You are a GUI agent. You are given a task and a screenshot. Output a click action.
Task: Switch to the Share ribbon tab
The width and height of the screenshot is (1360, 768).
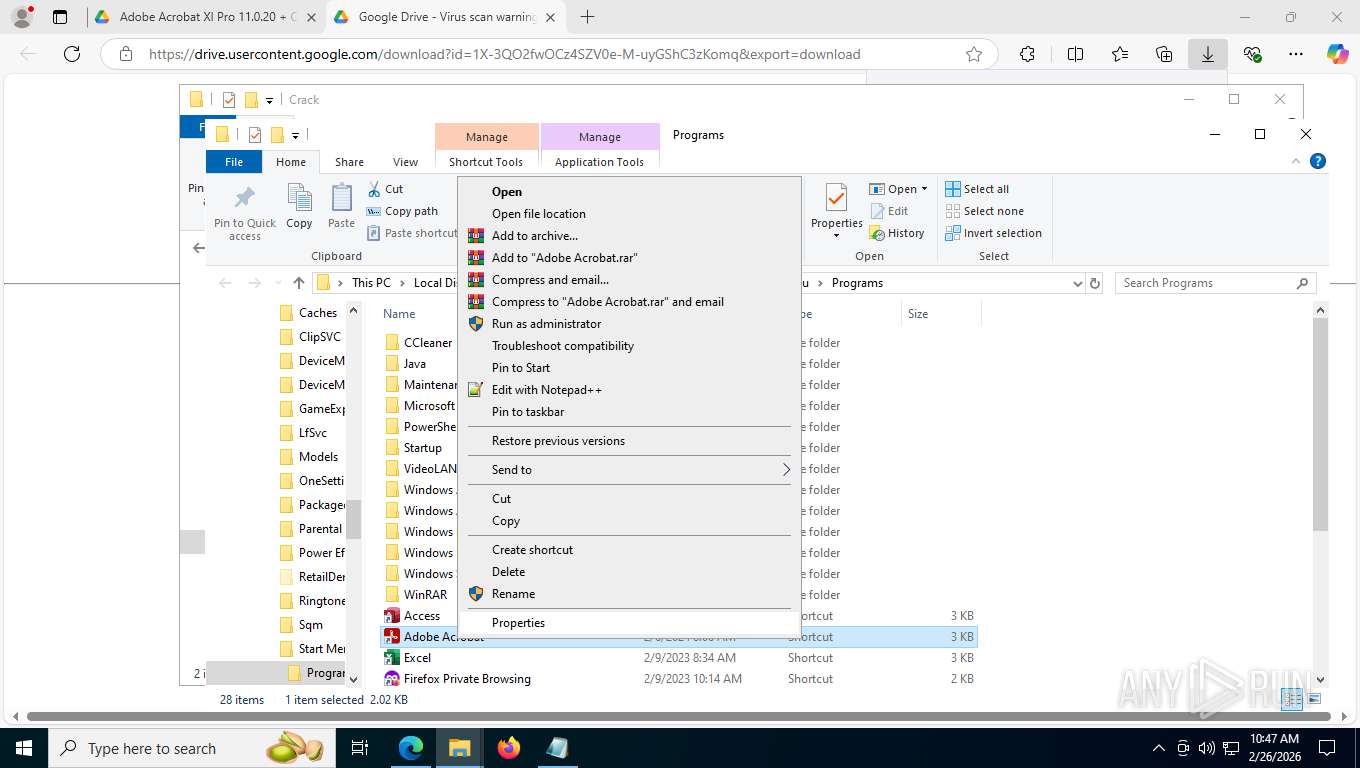[x=349, y=162]
